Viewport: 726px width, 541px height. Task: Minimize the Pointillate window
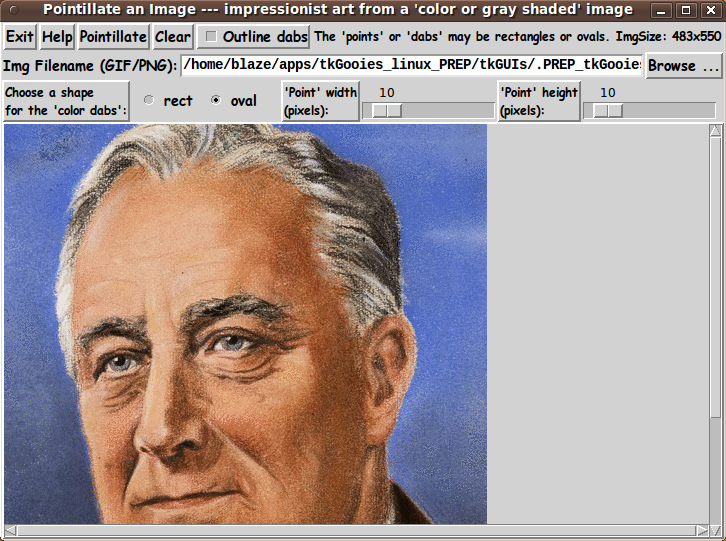(661, 10)
